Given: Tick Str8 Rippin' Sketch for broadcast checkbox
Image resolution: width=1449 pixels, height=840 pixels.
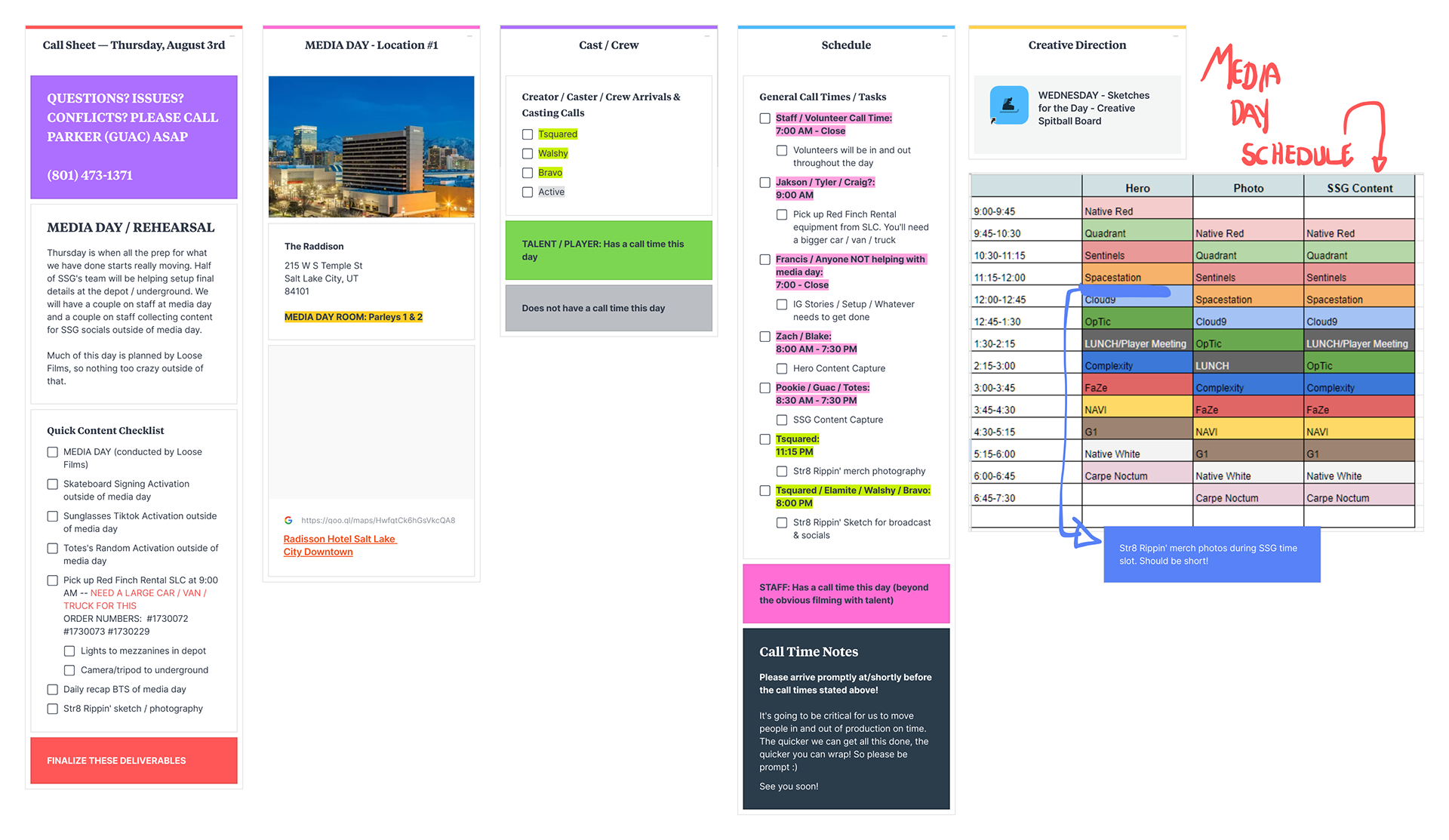Looking at the screenshot, I should [782, 523].
